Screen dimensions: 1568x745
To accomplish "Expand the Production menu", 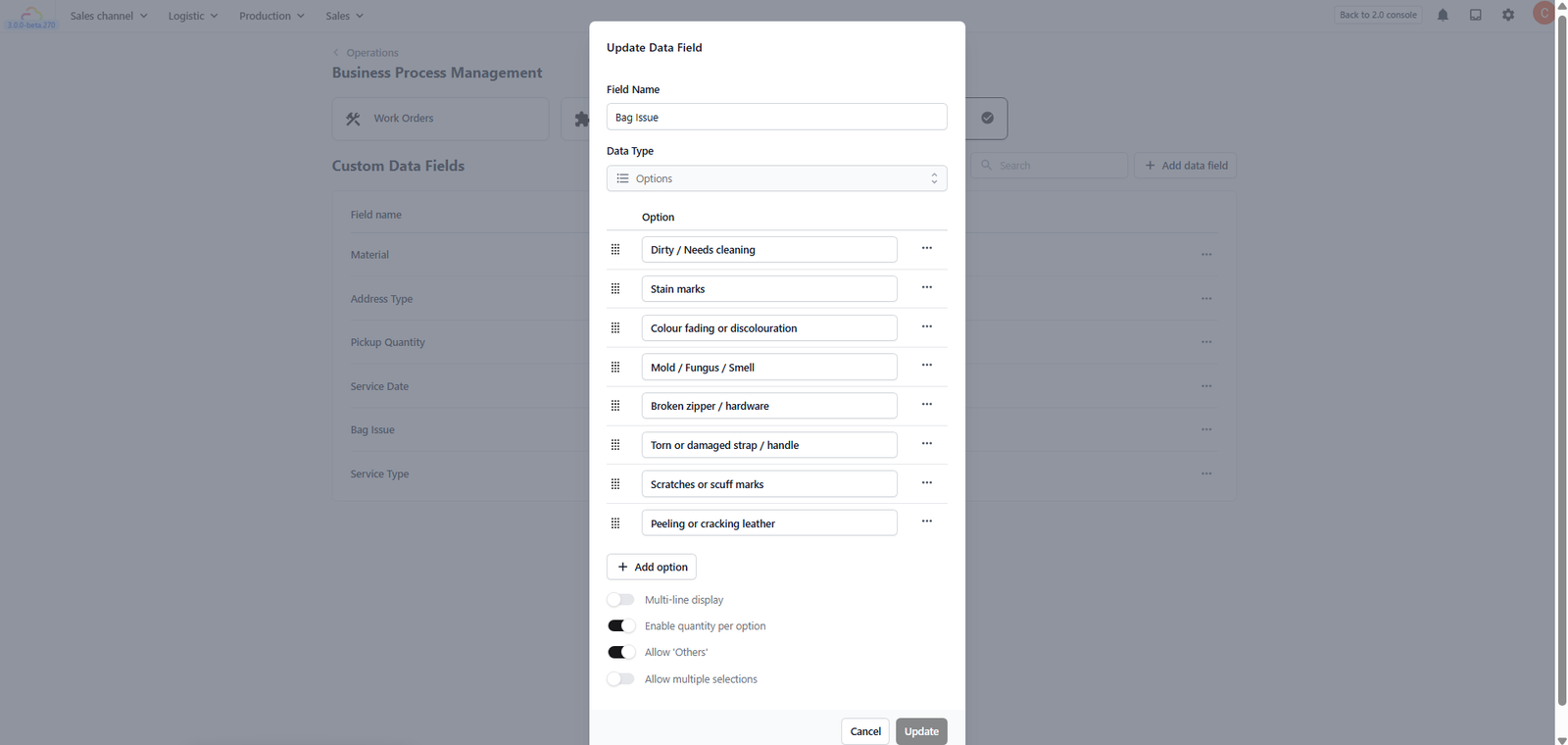I will (x=271, y=16).
